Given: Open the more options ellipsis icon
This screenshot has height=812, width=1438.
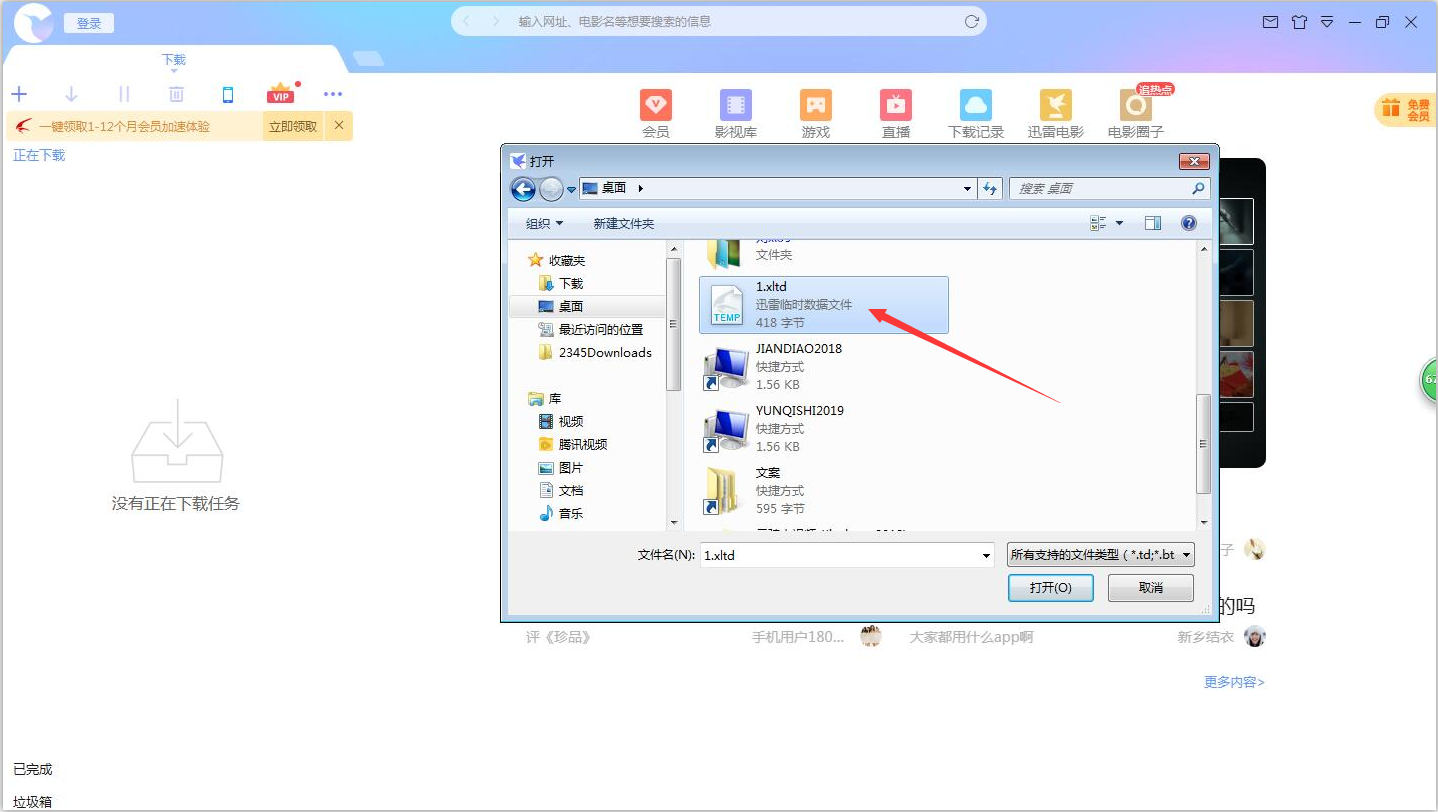Looking at the screenshot, I should (333, 94).
